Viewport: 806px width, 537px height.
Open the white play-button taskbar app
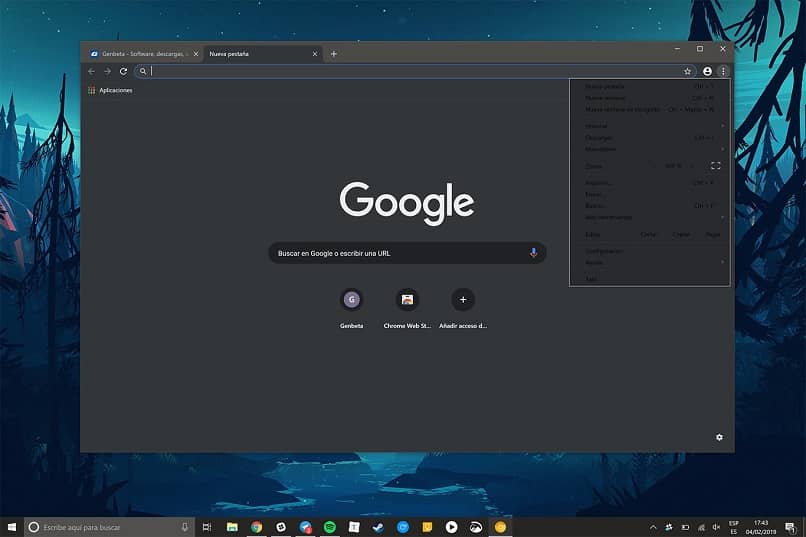pyautogui.click(x=451, y=527)
